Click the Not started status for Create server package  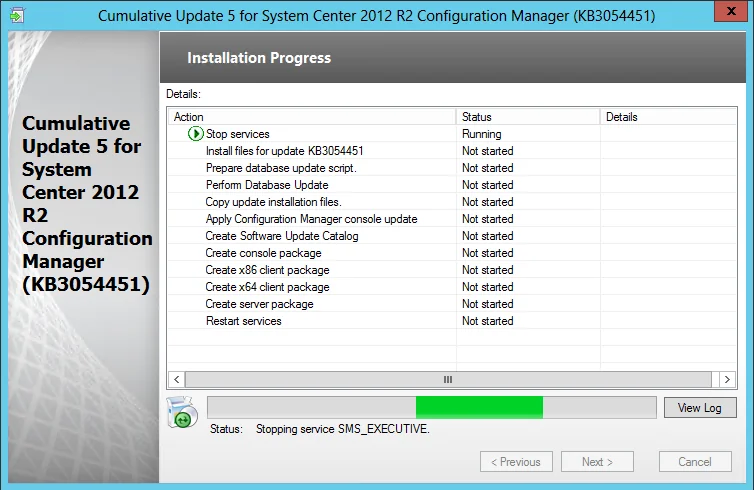(488, 304)
